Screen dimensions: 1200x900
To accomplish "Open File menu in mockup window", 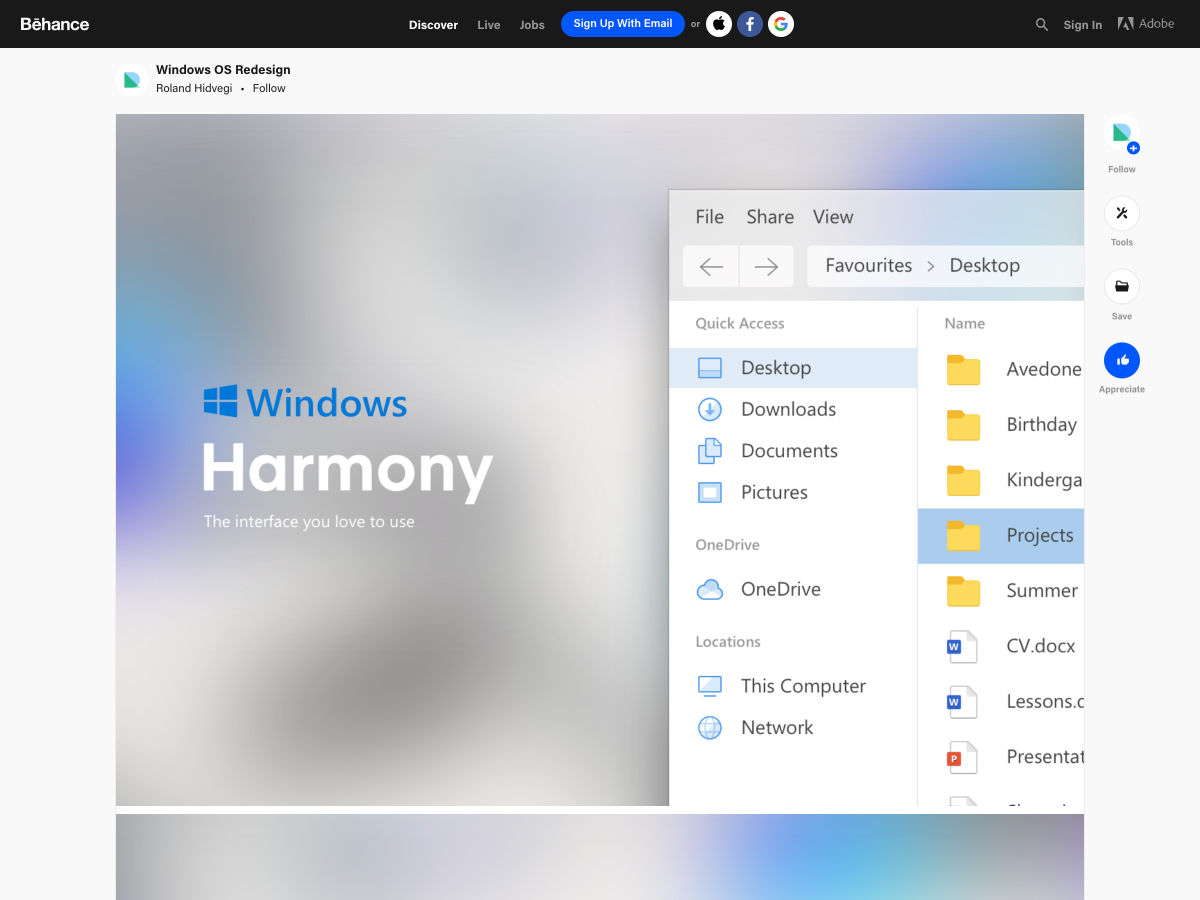I will 710,217.
